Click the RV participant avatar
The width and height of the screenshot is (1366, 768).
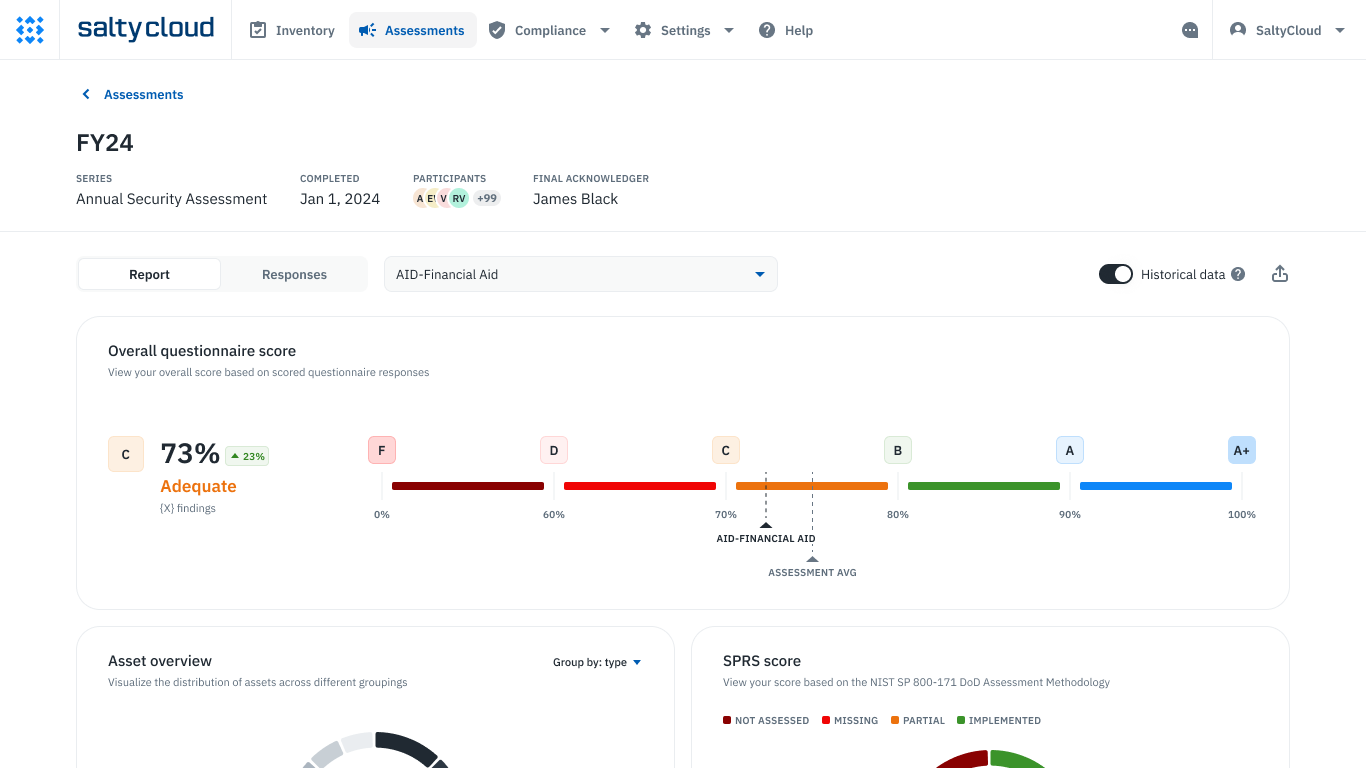point(459,198)
